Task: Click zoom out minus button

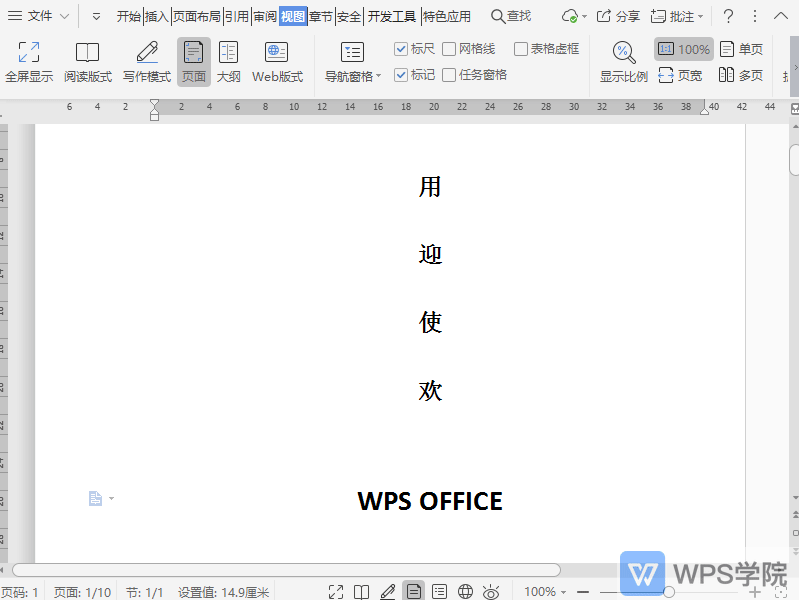Action: [x=583, y=592]
